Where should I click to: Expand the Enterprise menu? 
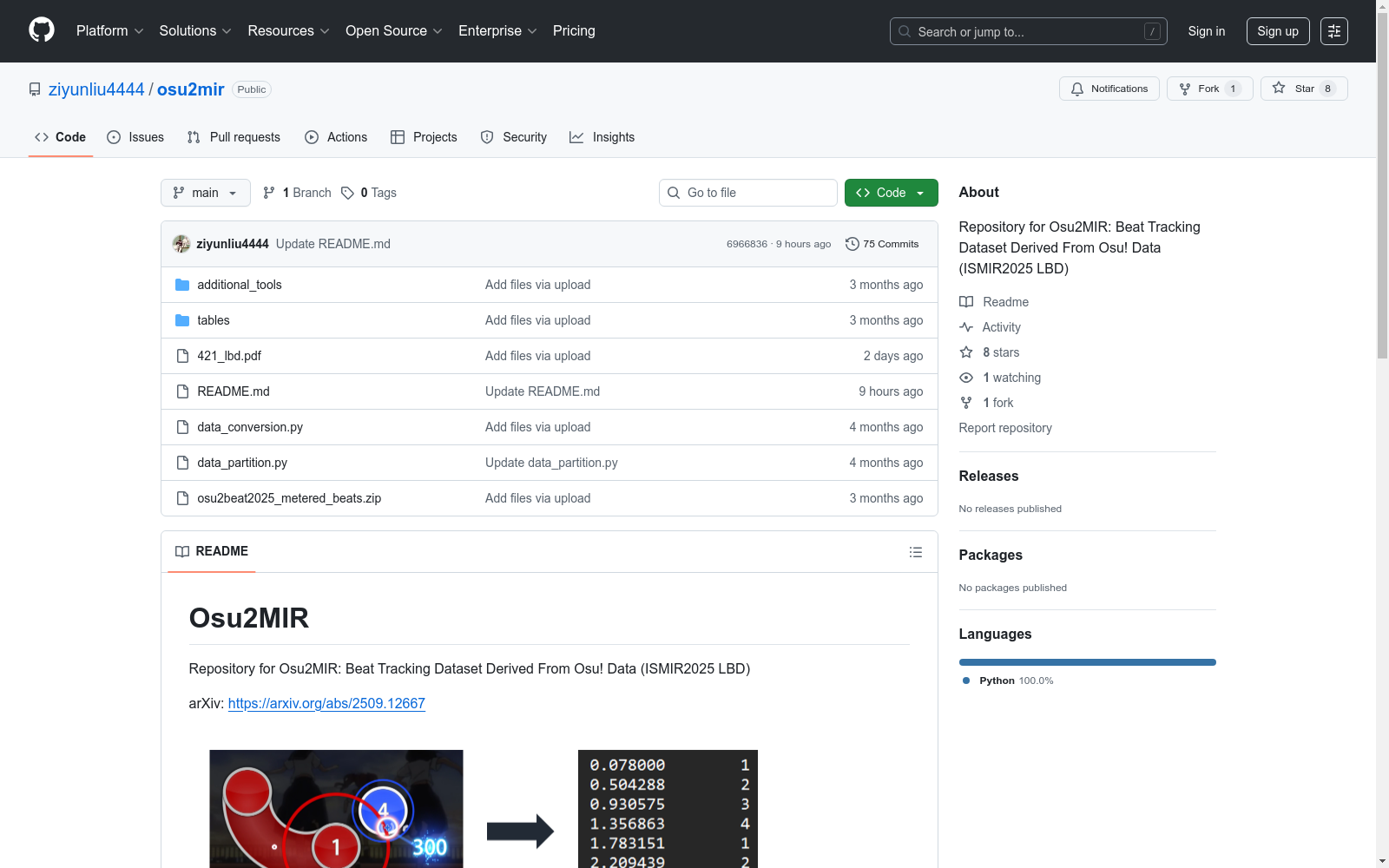click(x=497, y=31)
